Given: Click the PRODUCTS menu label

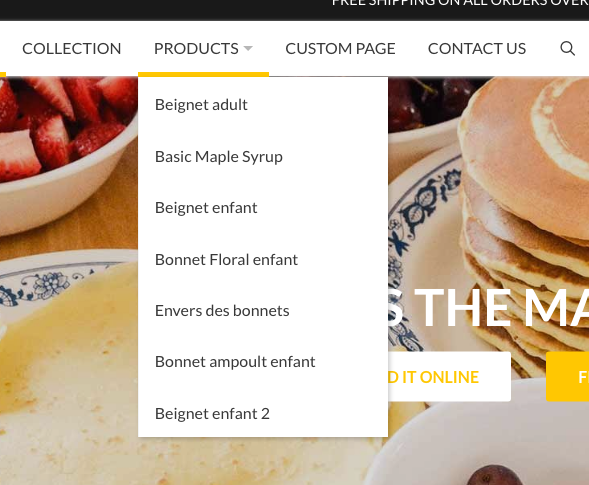Looking at the screenshot, I should point(196,48).
